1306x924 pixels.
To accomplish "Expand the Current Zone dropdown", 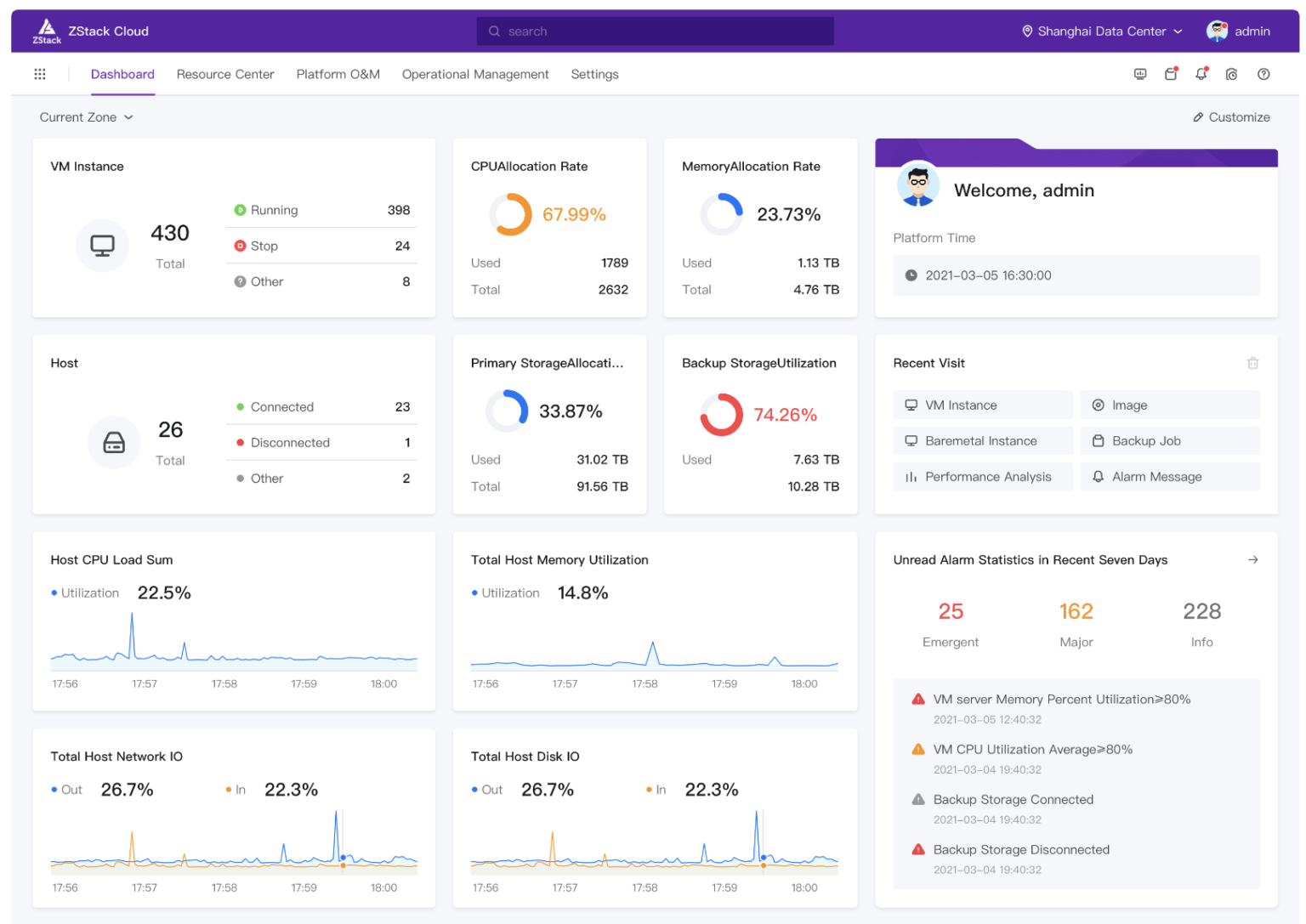I will click(x=85, y=116).
